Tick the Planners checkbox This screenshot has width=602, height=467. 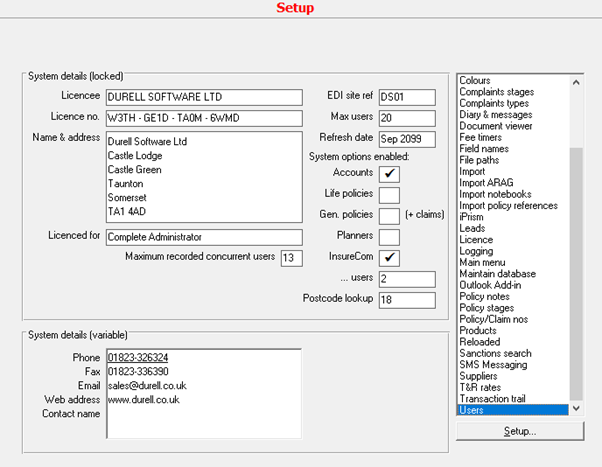(389, 237)
